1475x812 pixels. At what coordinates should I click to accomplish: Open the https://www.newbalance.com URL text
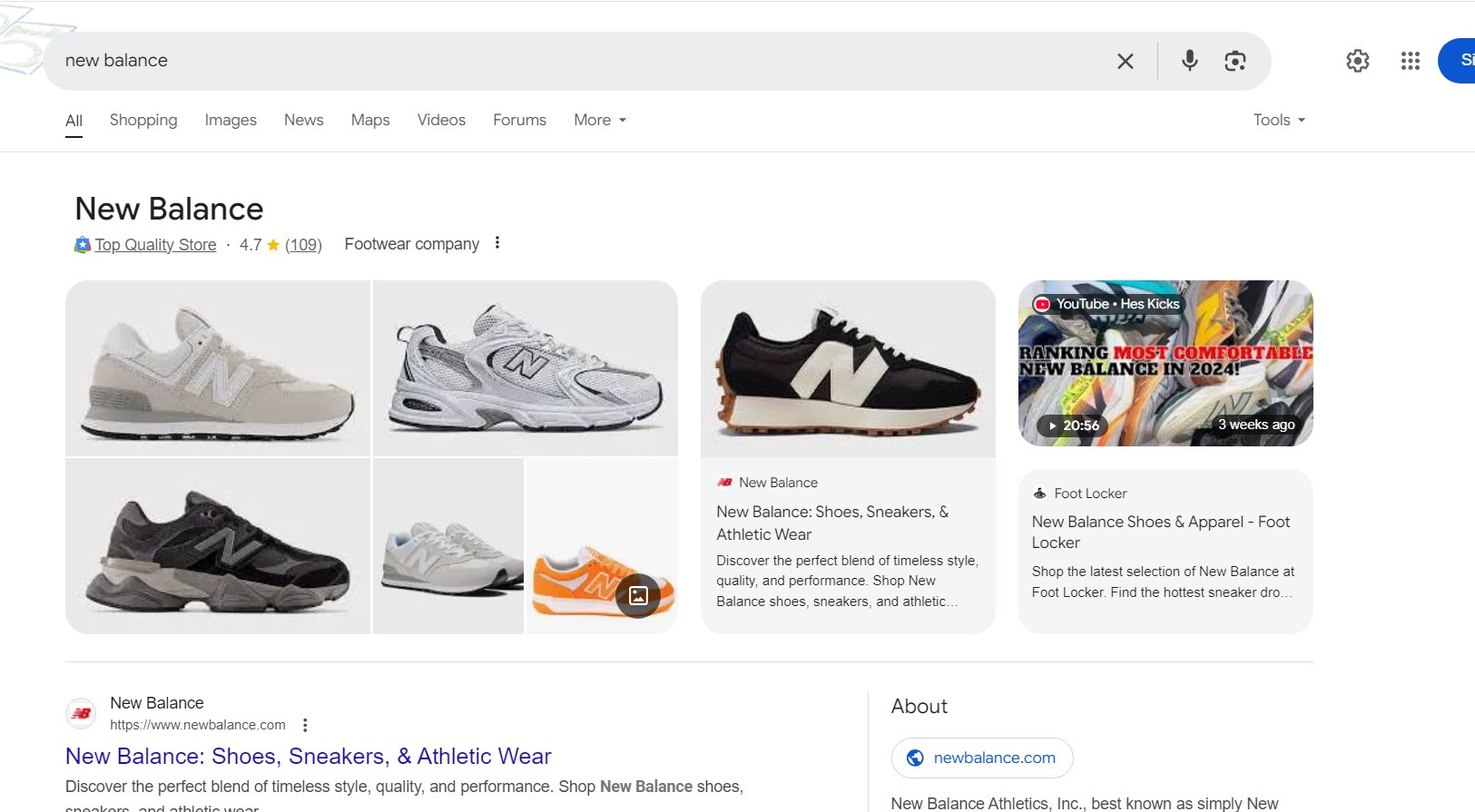click(198, 725)
